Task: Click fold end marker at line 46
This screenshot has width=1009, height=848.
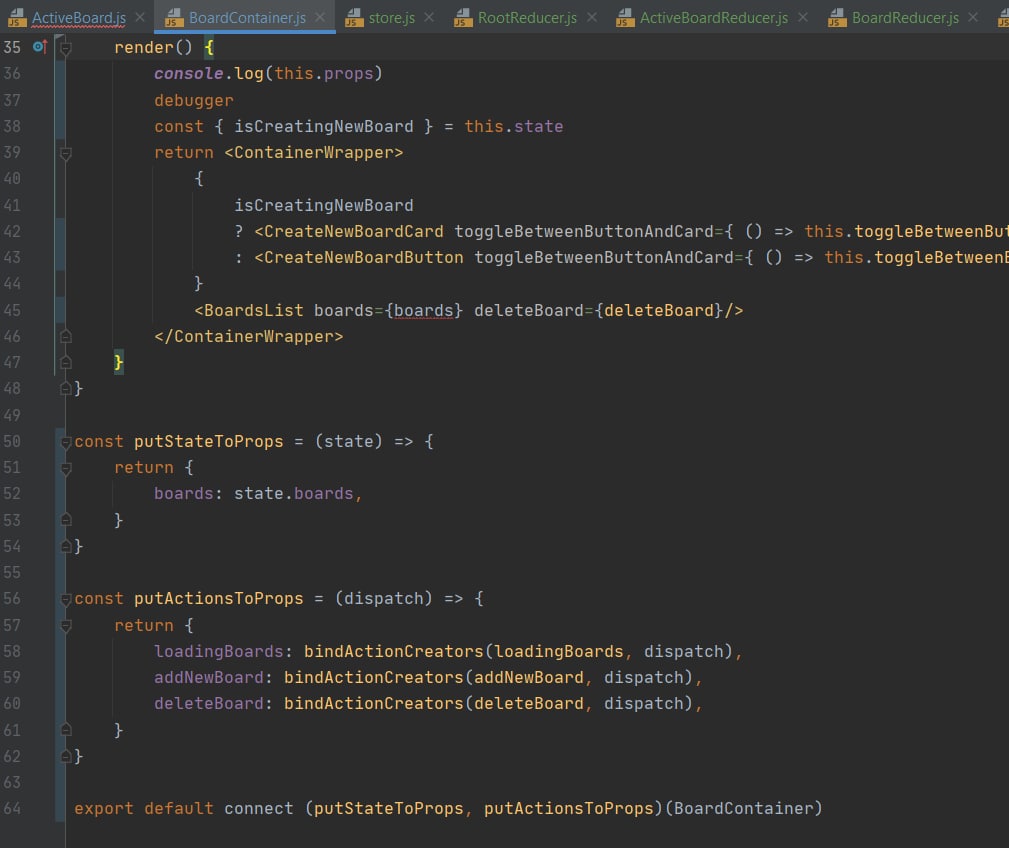Action: 66,336
